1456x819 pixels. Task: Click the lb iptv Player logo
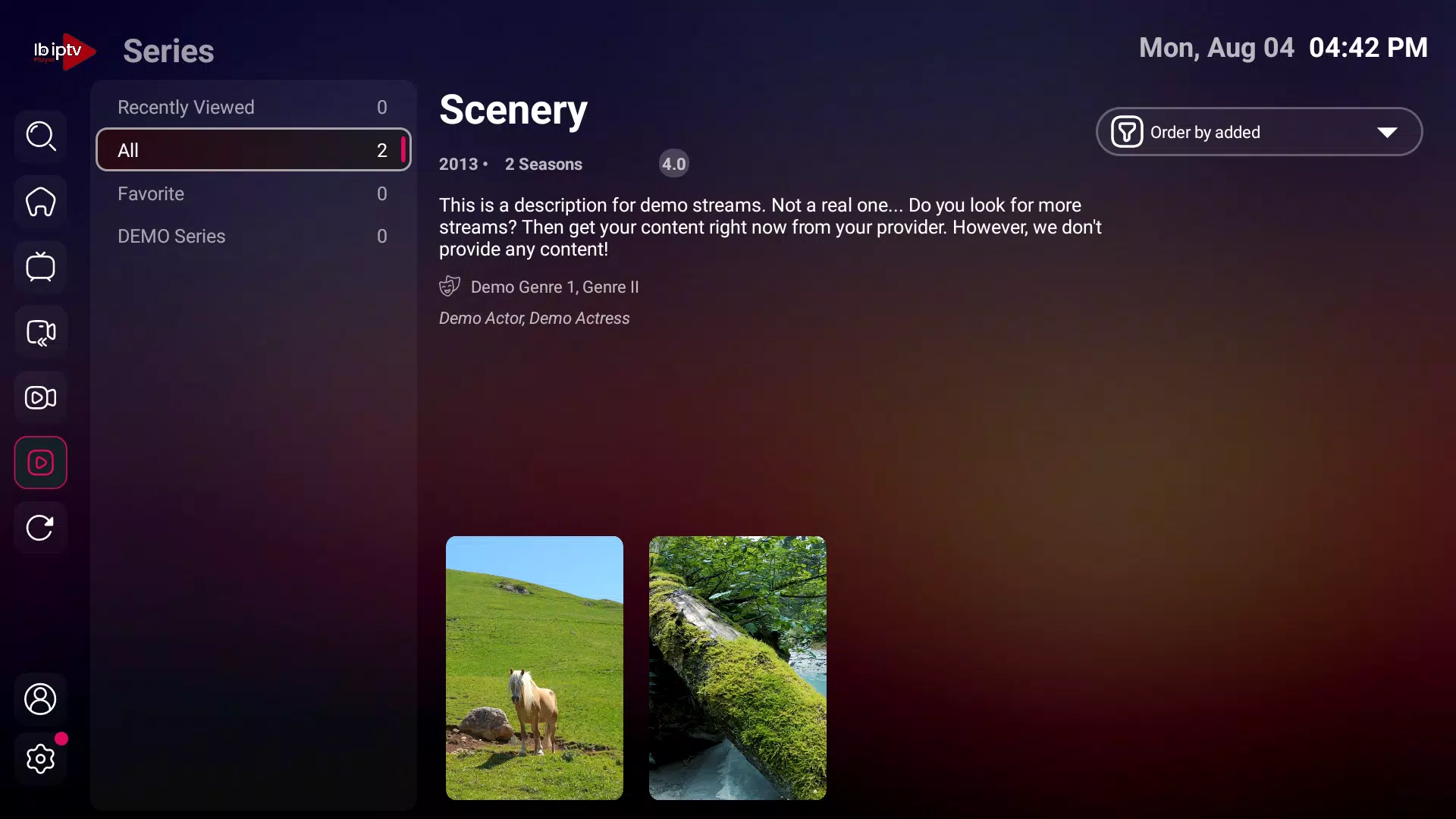click(x=64, y=52)
